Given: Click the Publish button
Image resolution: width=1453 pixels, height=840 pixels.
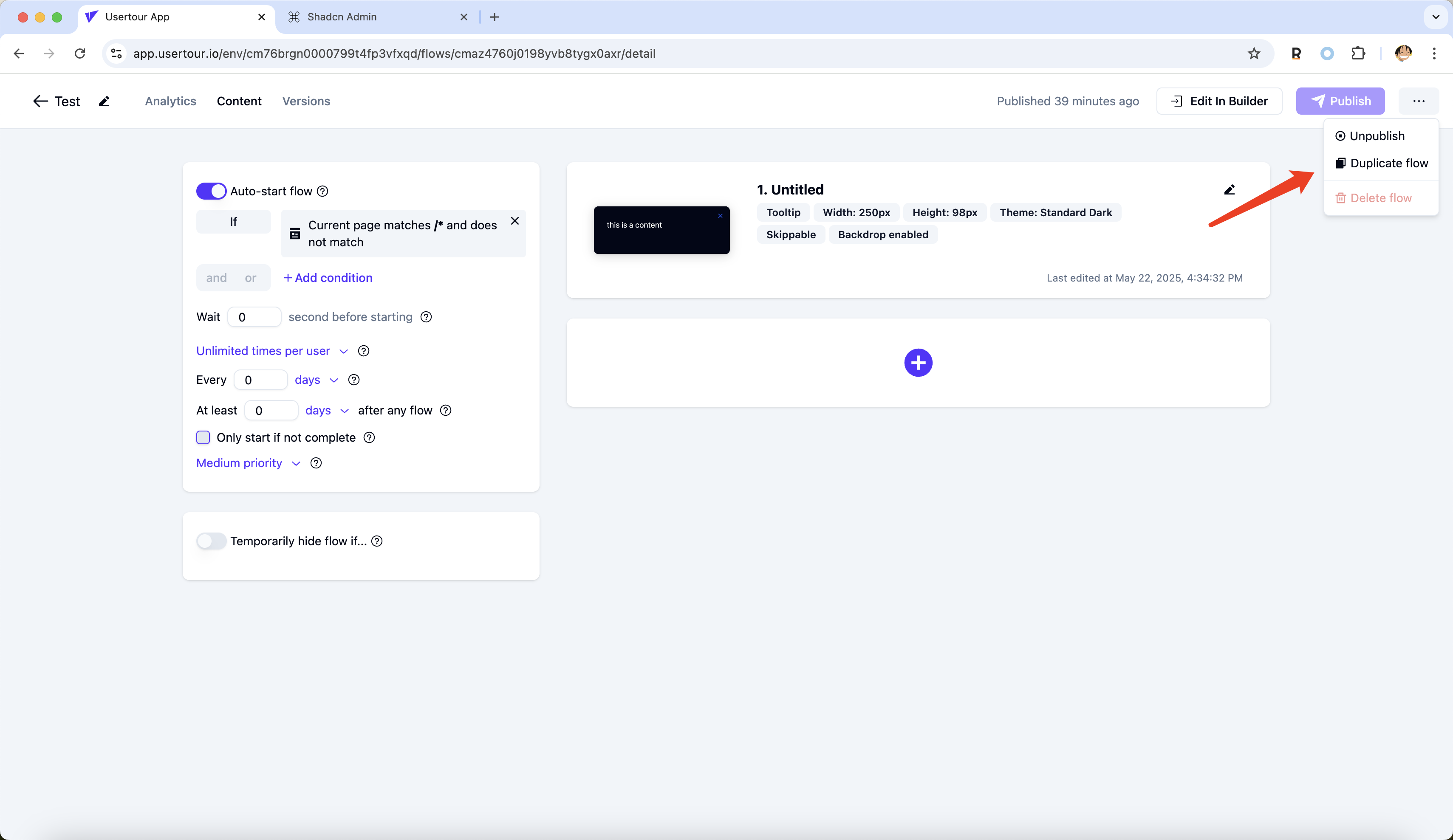Looking at the screenshot, I should tap(1340, 101).
